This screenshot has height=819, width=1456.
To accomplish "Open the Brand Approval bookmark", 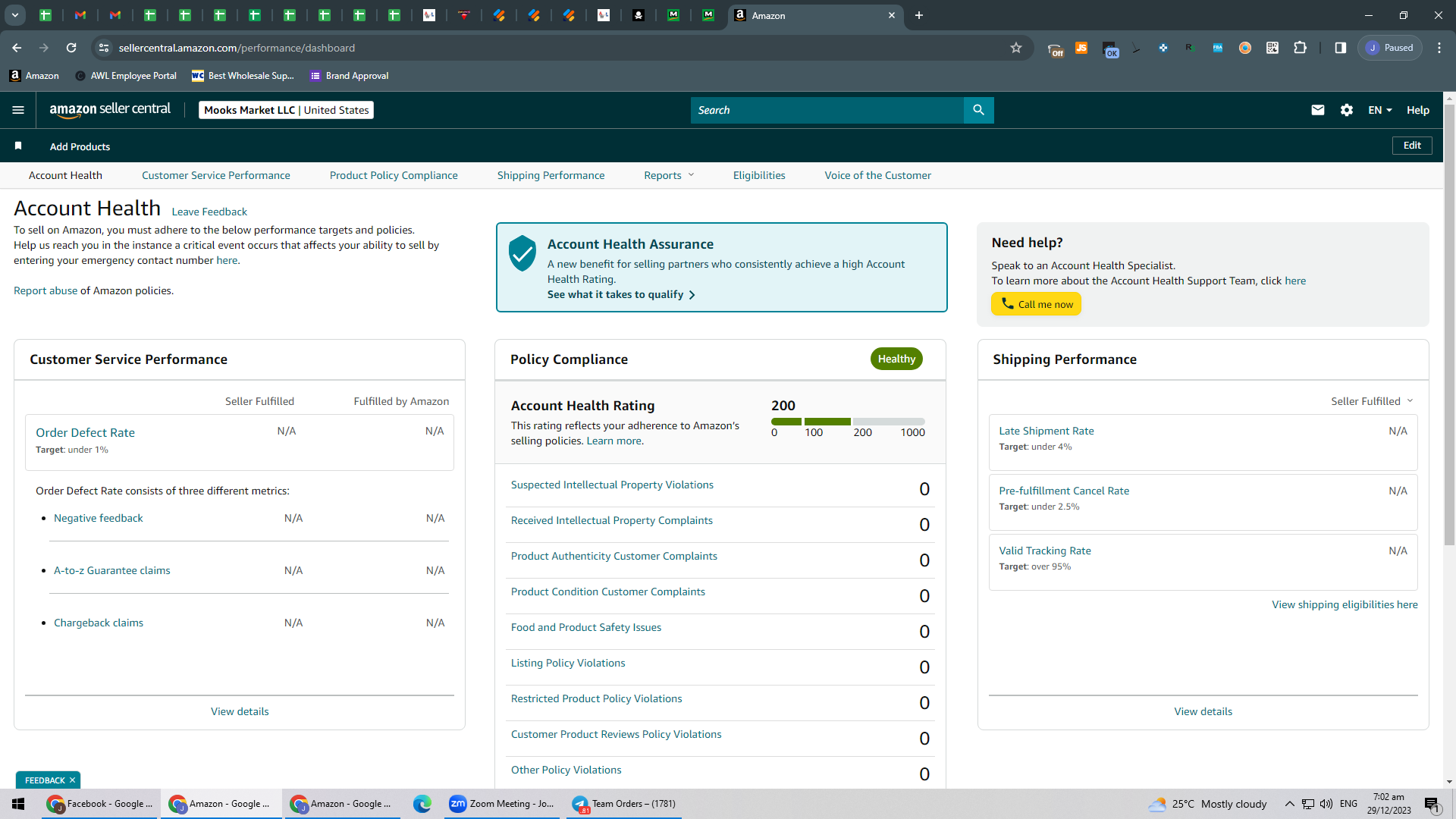I will 349,76.
